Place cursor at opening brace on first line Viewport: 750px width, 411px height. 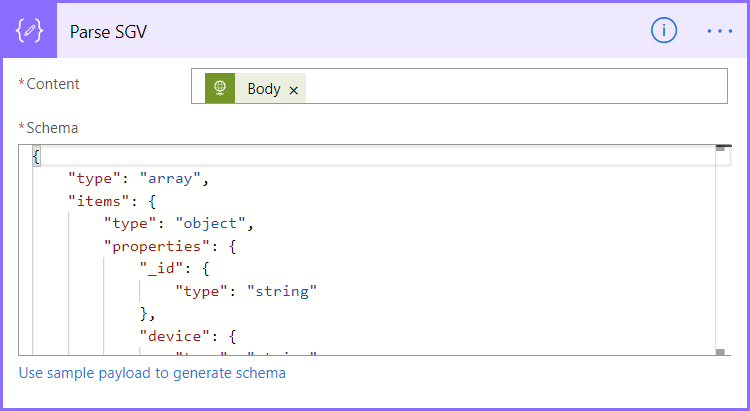pos(36,157)
